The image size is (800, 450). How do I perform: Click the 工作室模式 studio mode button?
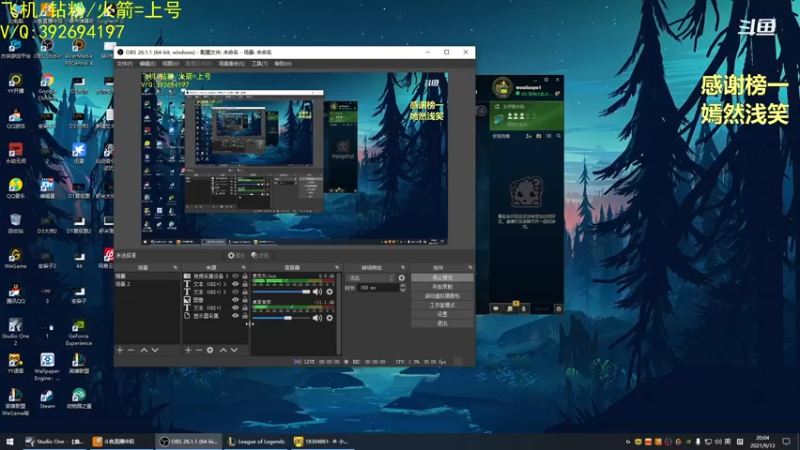click(442, 305)
